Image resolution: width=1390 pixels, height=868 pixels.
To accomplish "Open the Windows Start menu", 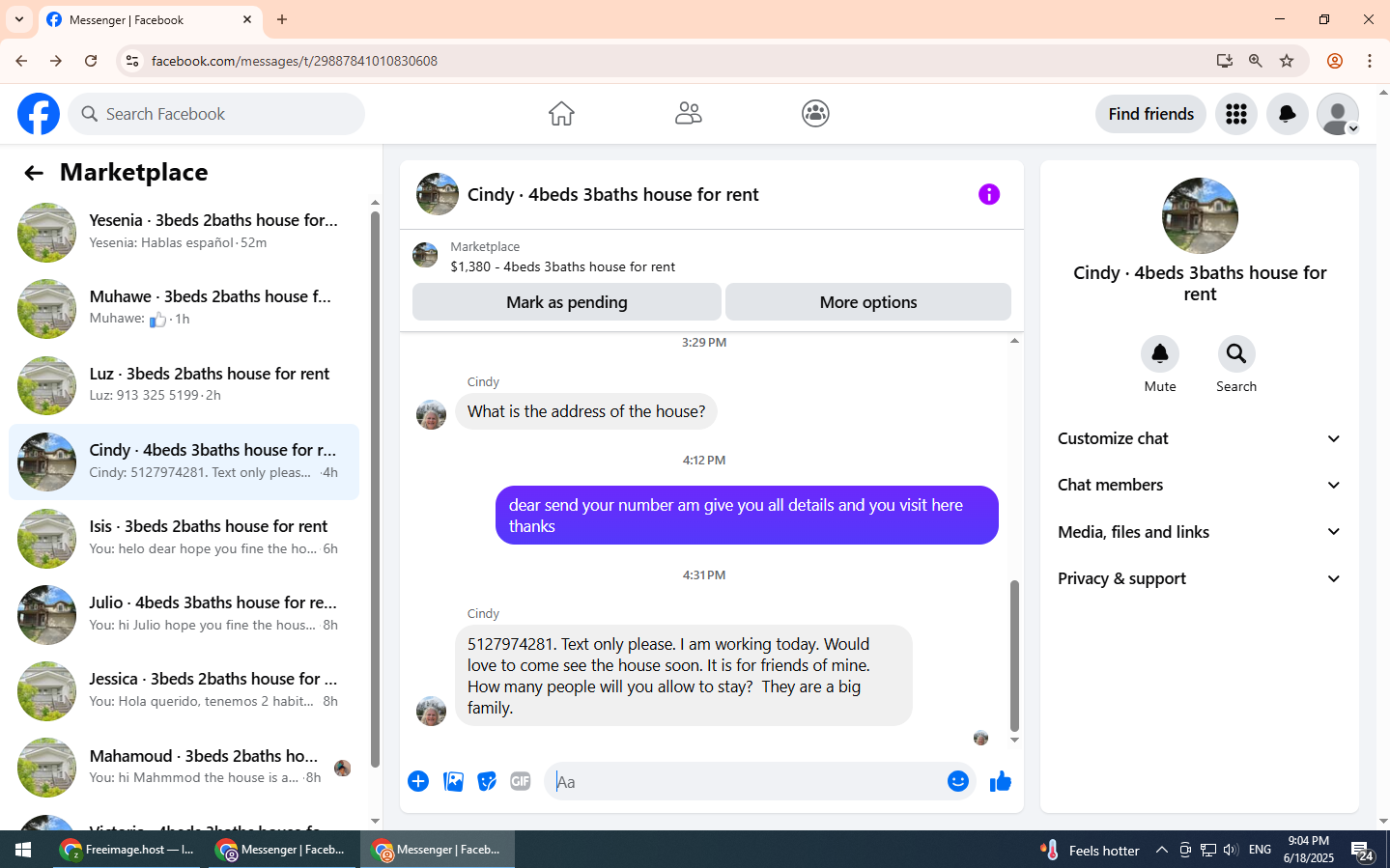I will [23, 850].
